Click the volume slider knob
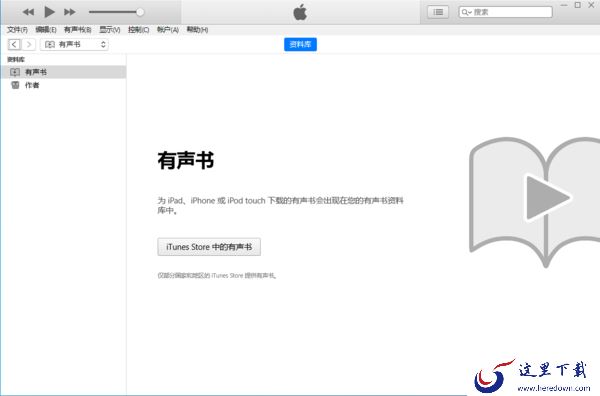 coord(140,12)
